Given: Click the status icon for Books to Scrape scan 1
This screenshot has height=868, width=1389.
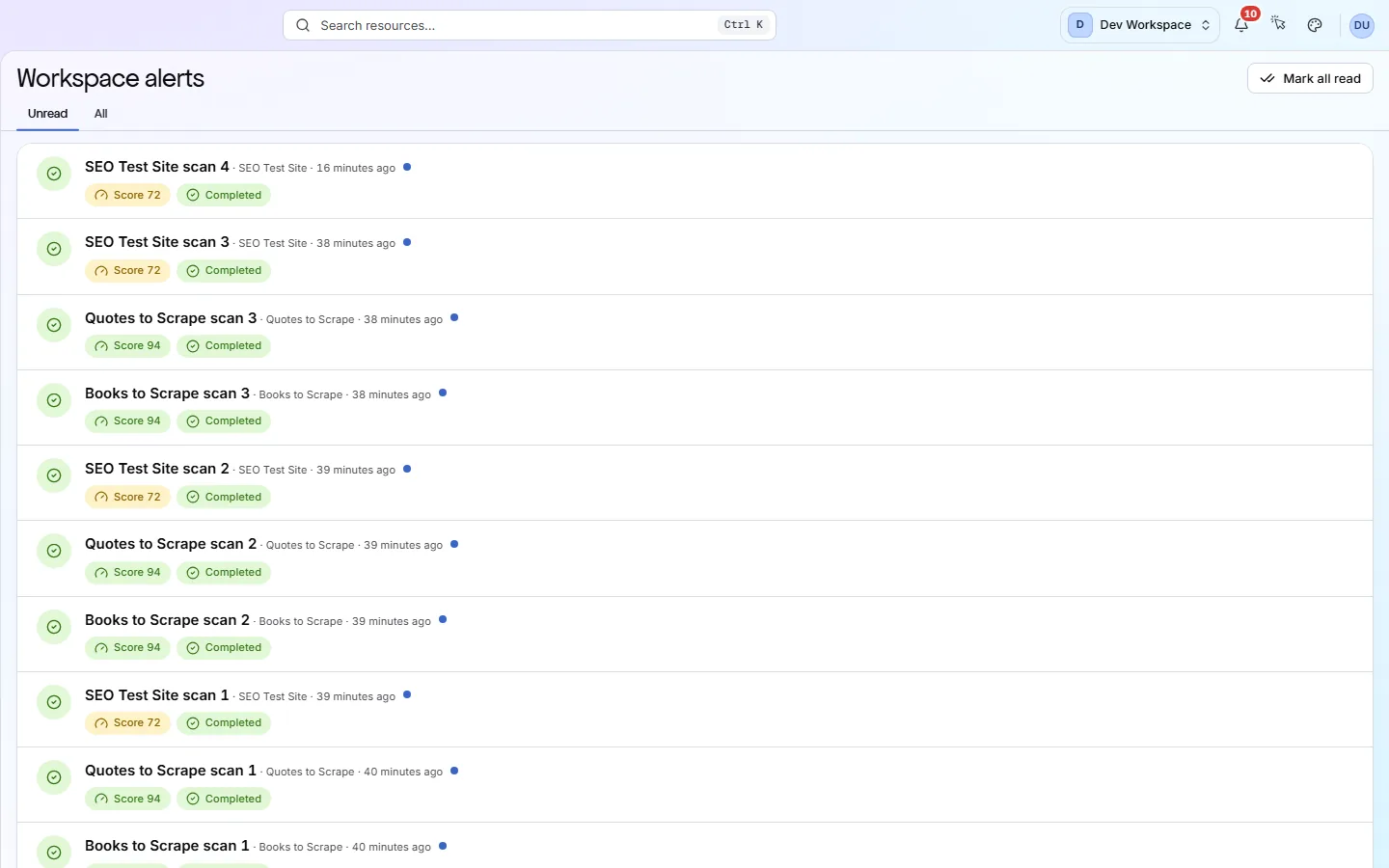Looking at the screenshot, I should point(54,853).
